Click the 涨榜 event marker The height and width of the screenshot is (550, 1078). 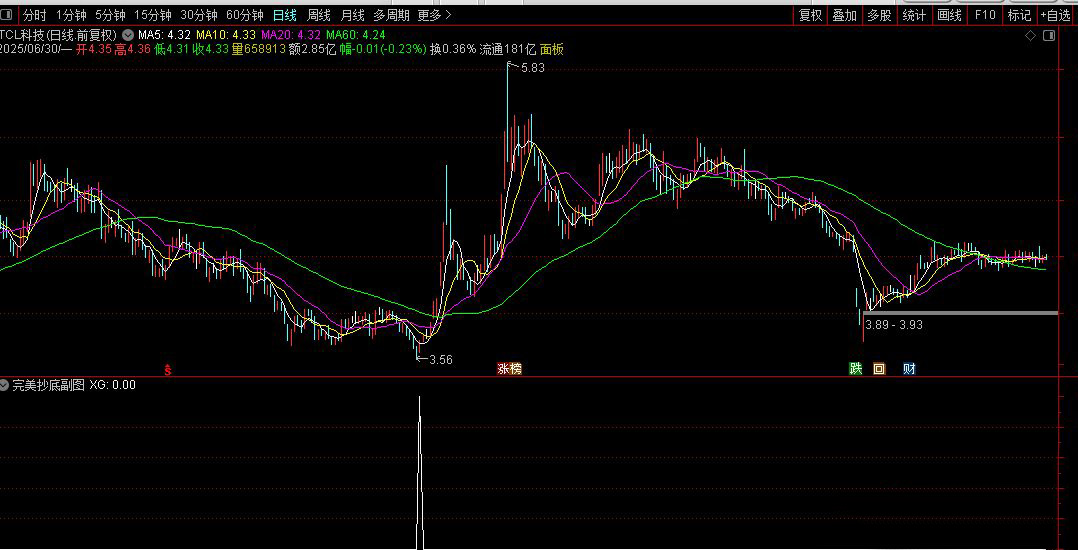[x=509, y=369]
